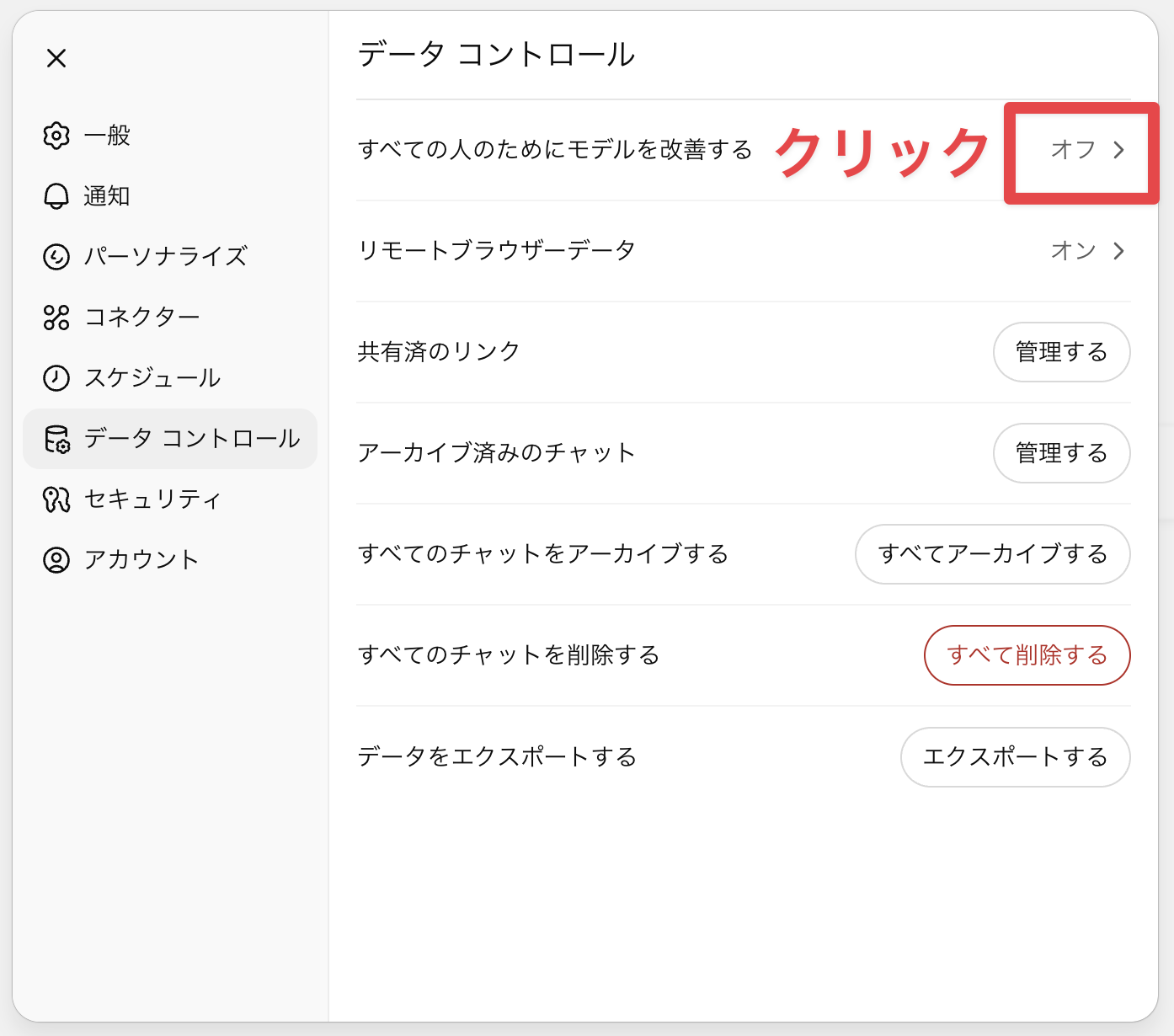Screen dimensions: 1174x1036
Task: Click the Security key icon
Action: point(56,499)
